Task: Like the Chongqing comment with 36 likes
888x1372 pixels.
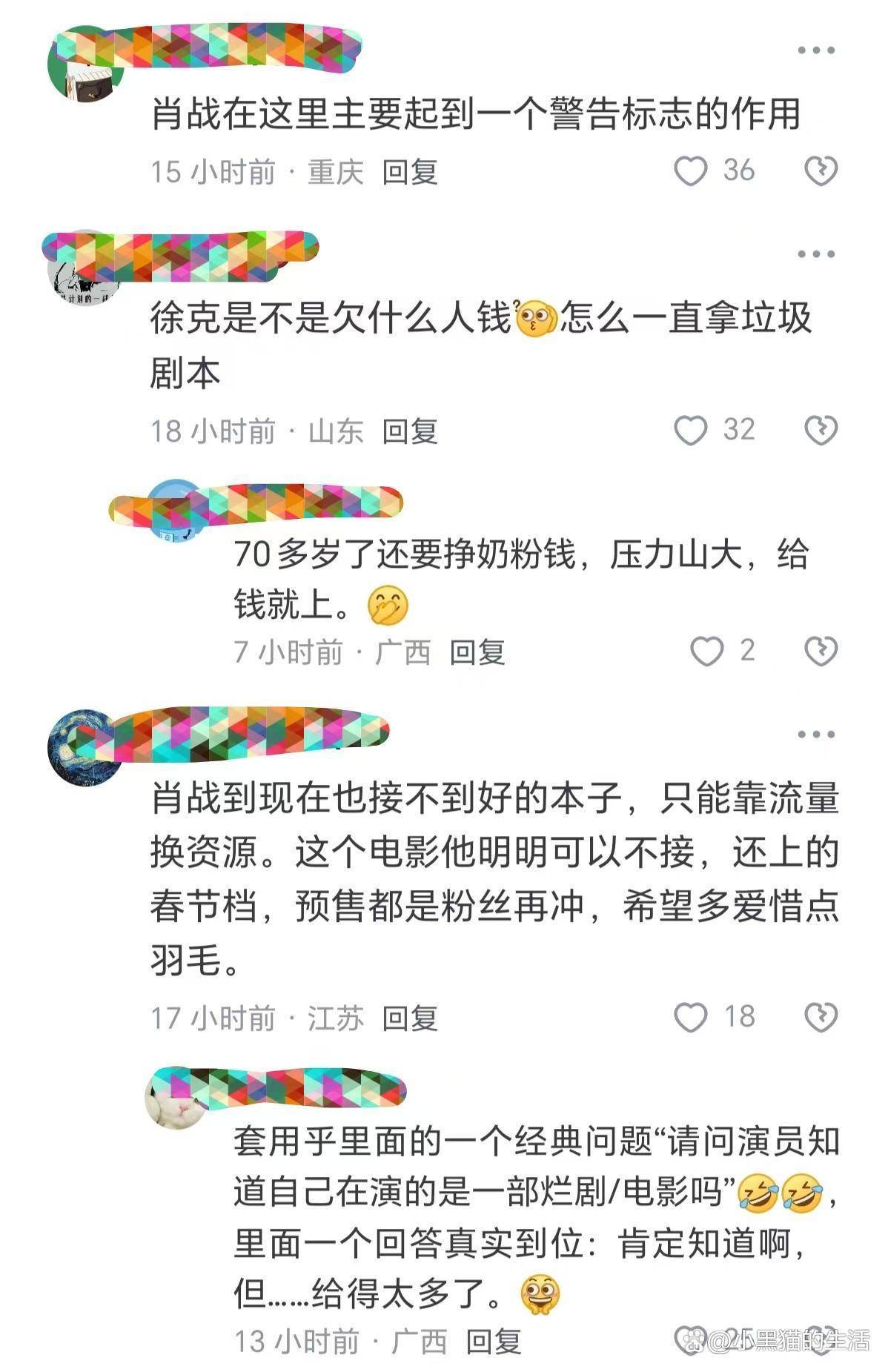Action: (690, 171)
